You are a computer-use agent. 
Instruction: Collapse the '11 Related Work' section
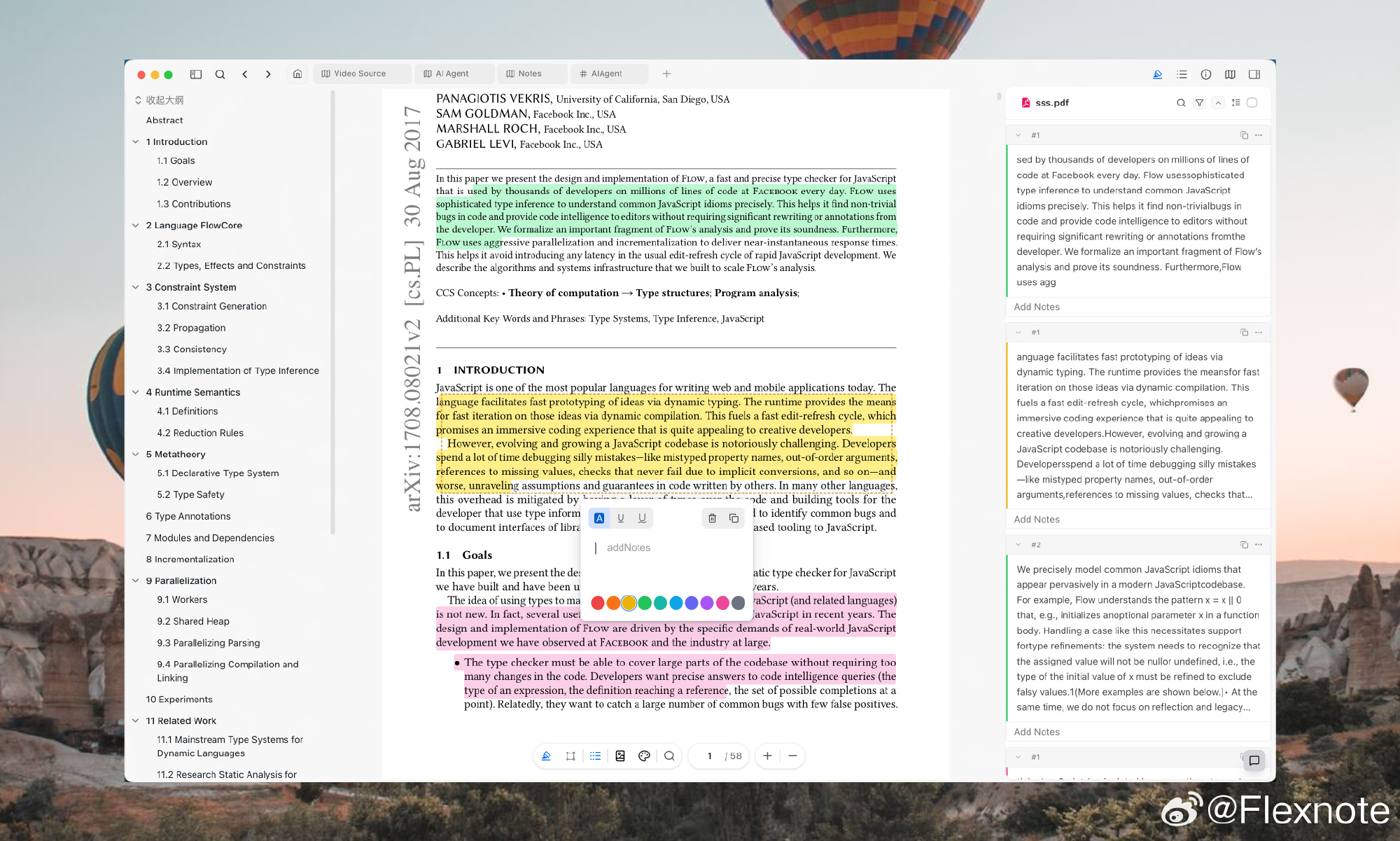[x=136, y=721]
